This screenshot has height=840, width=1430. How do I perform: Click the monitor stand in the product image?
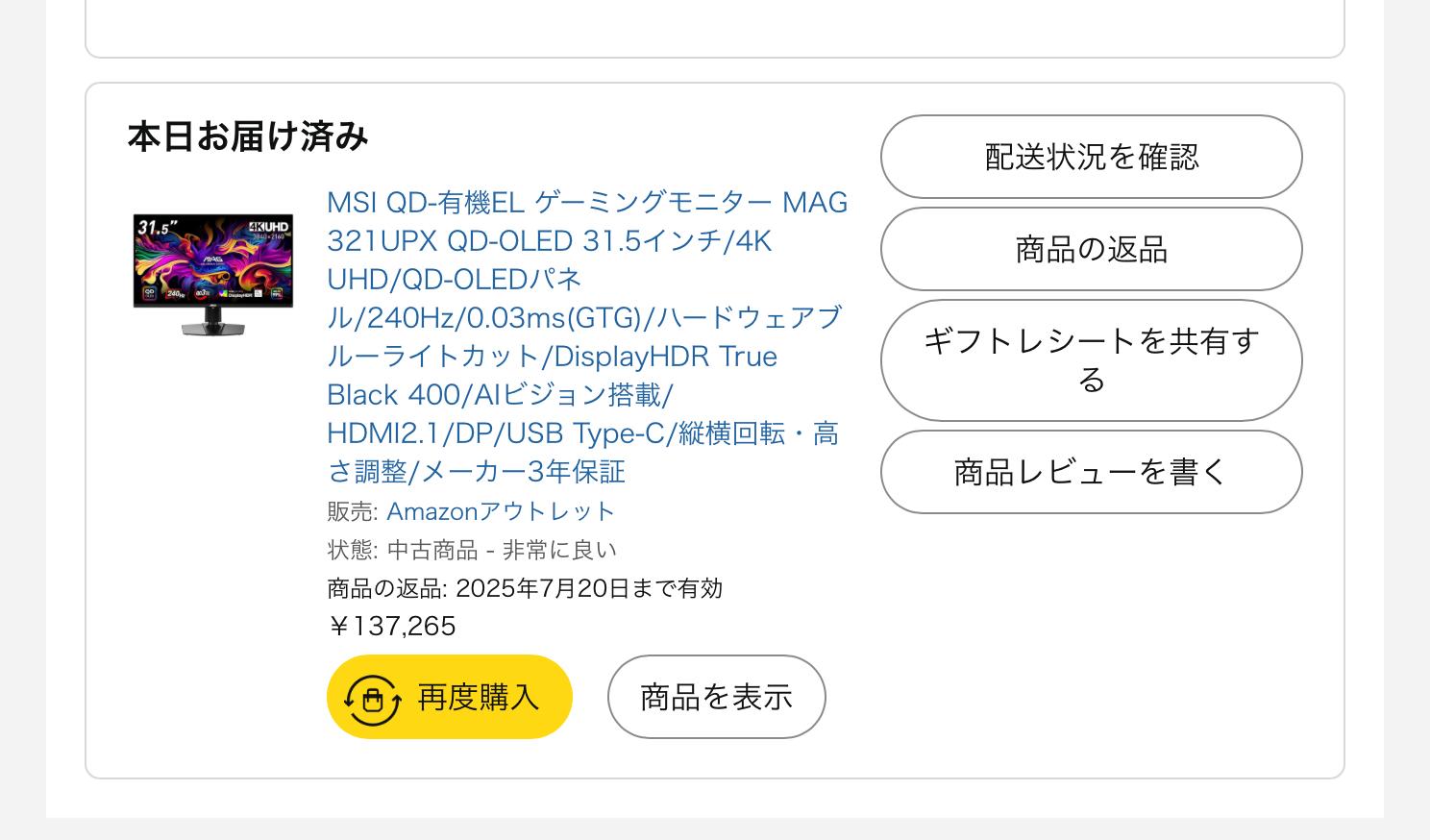click(x=213, y=323)
